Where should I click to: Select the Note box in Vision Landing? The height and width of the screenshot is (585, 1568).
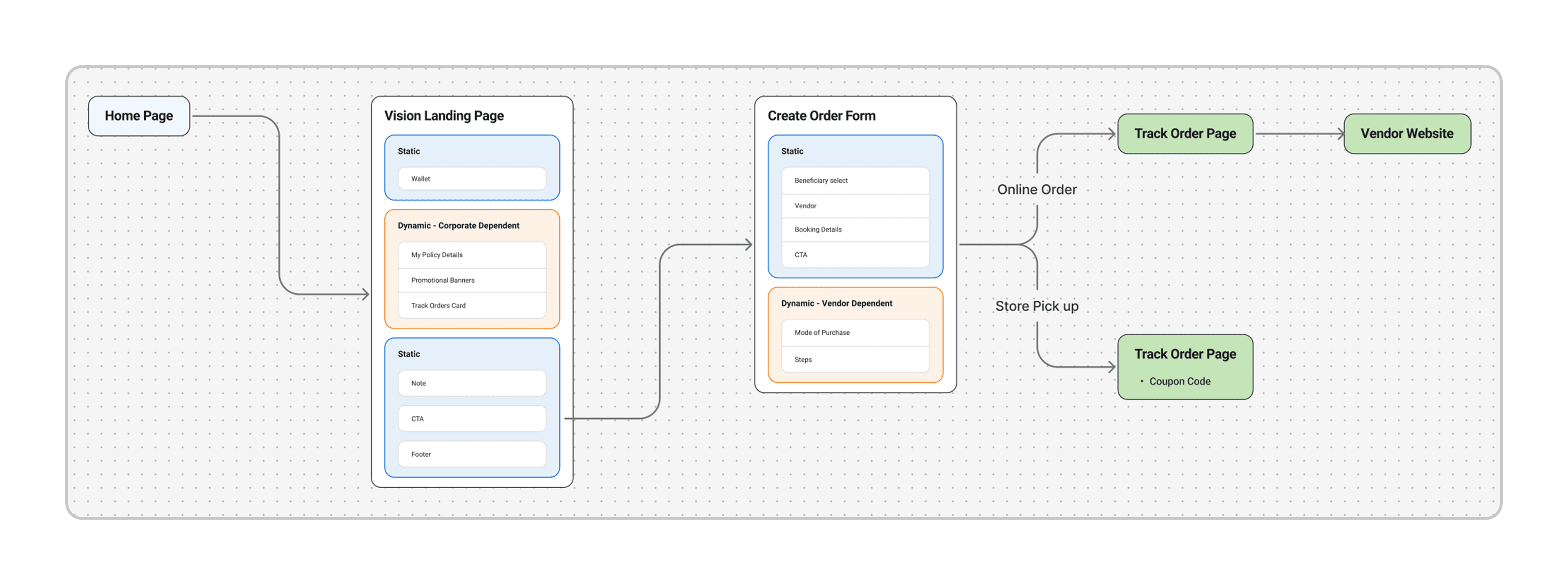click(x=472, y=384)
